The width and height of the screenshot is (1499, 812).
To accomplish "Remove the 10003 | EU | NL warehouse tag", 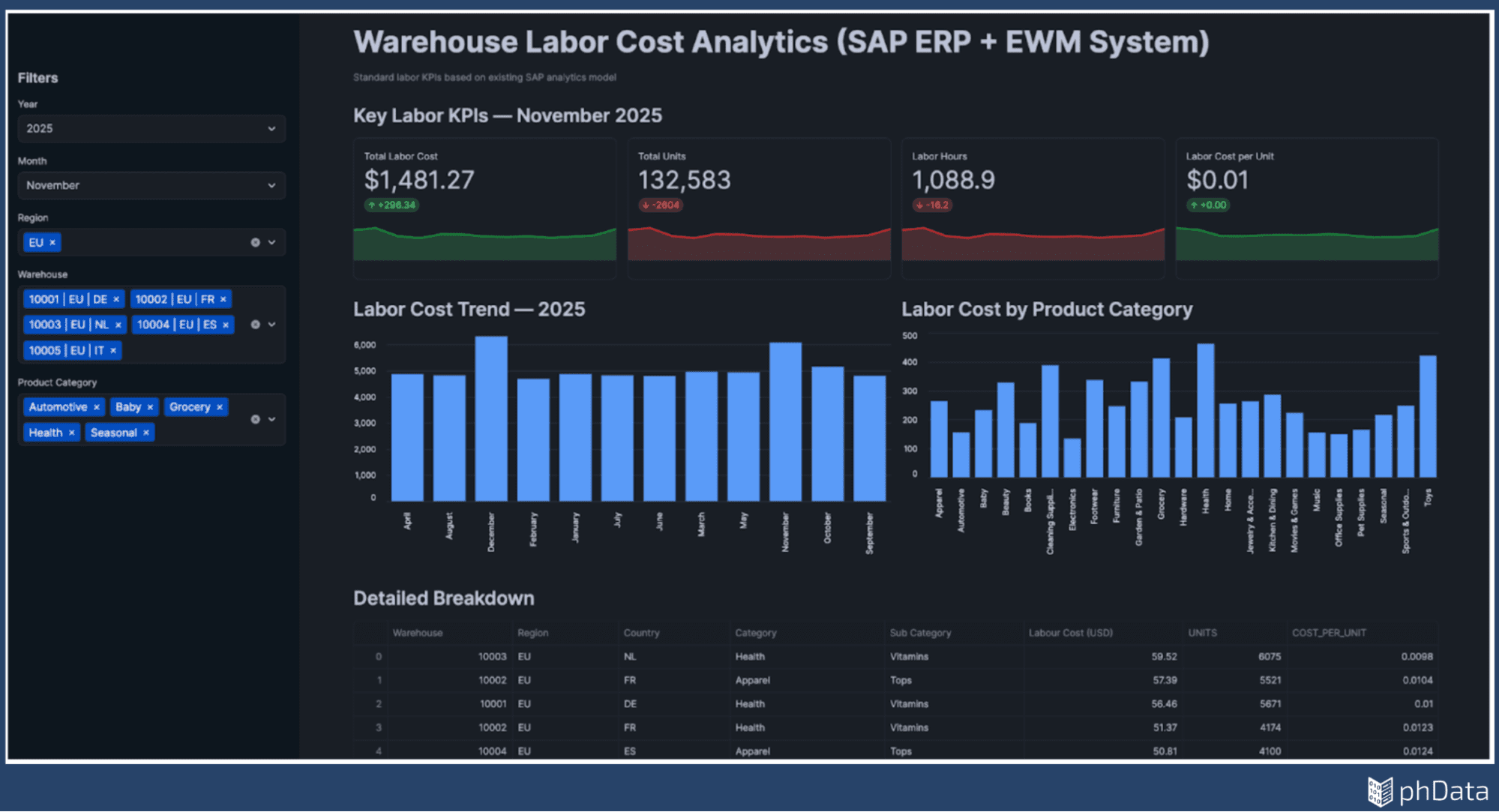I will click(118, 325).
